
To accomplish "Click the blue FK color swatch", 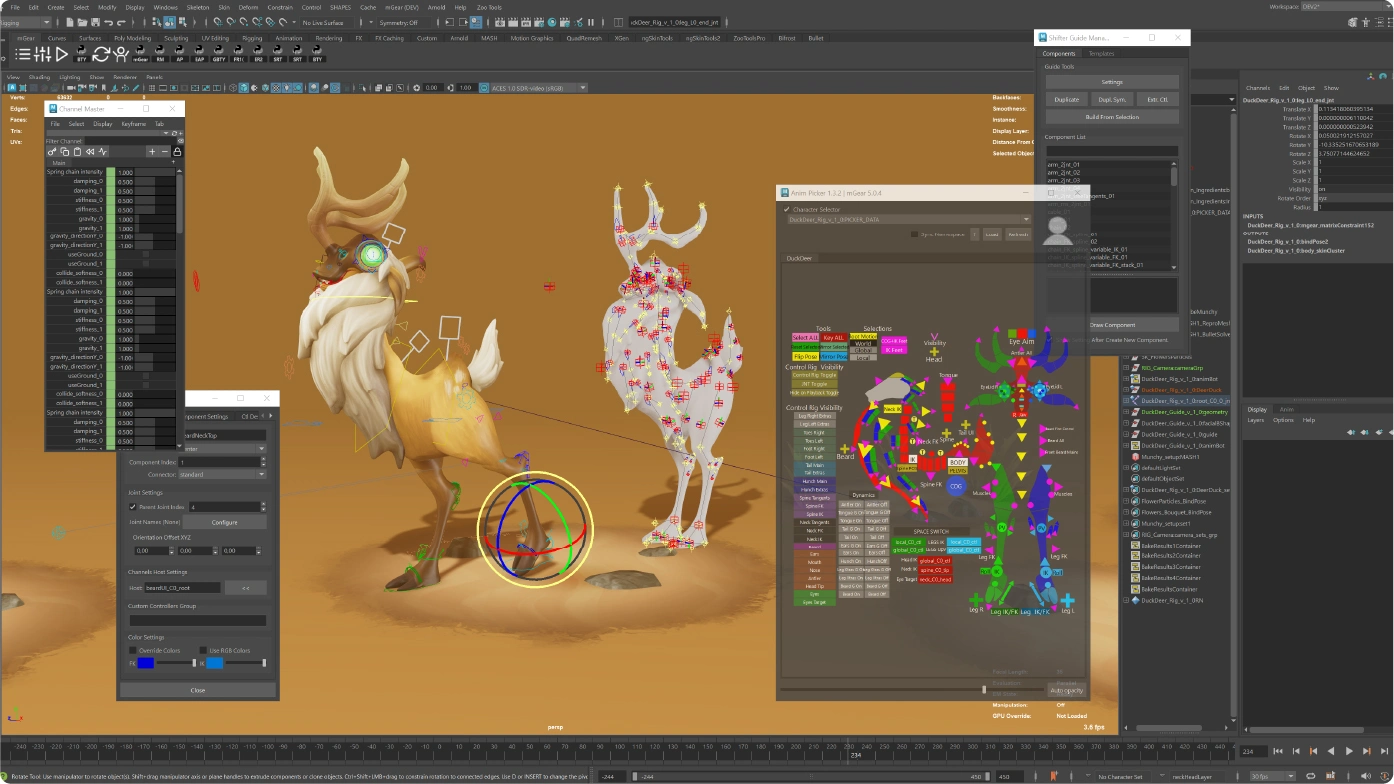I will tap(146, 663).
